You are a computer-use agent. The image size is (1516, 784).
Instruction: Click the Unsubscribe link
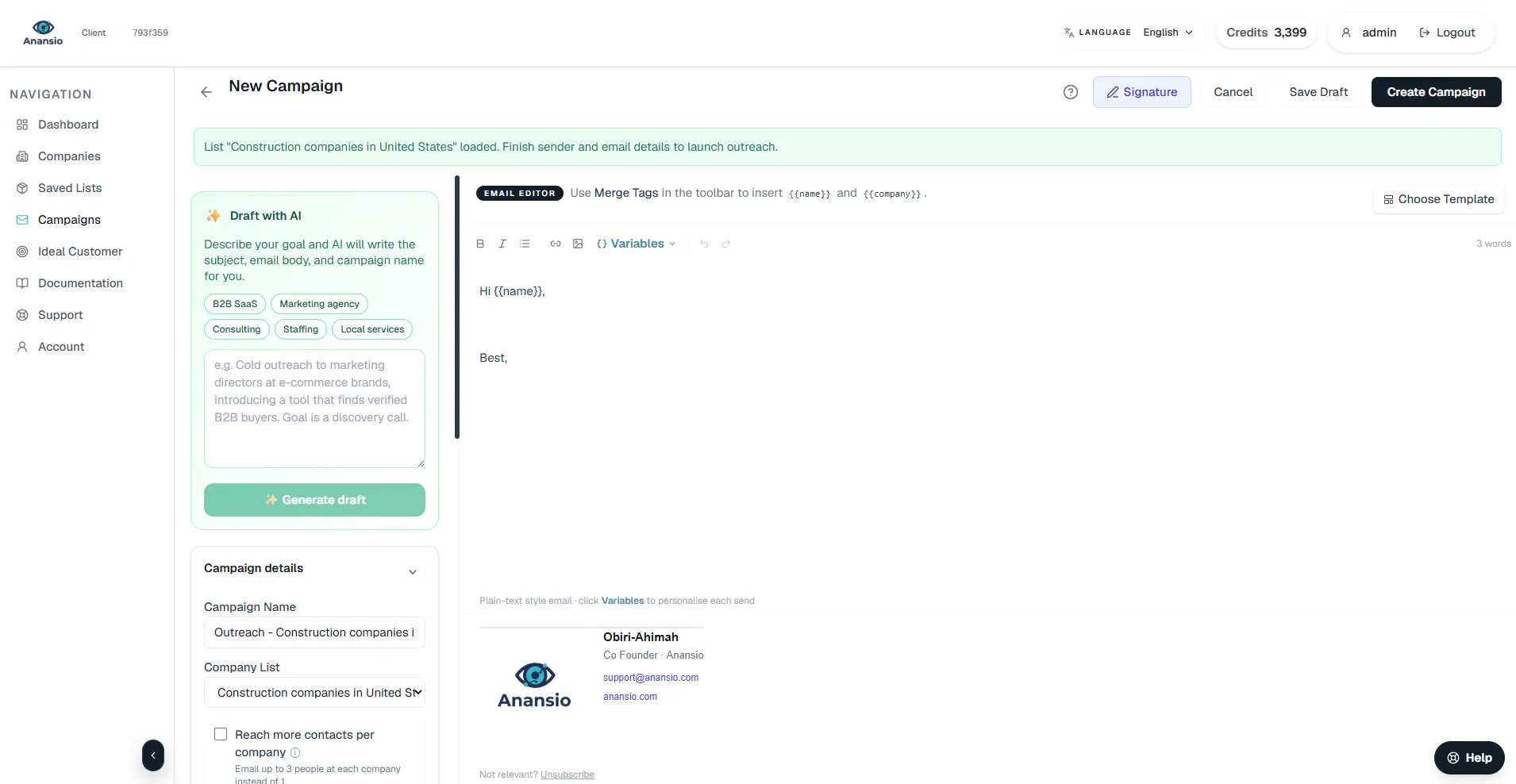click(x=568, y=774)
